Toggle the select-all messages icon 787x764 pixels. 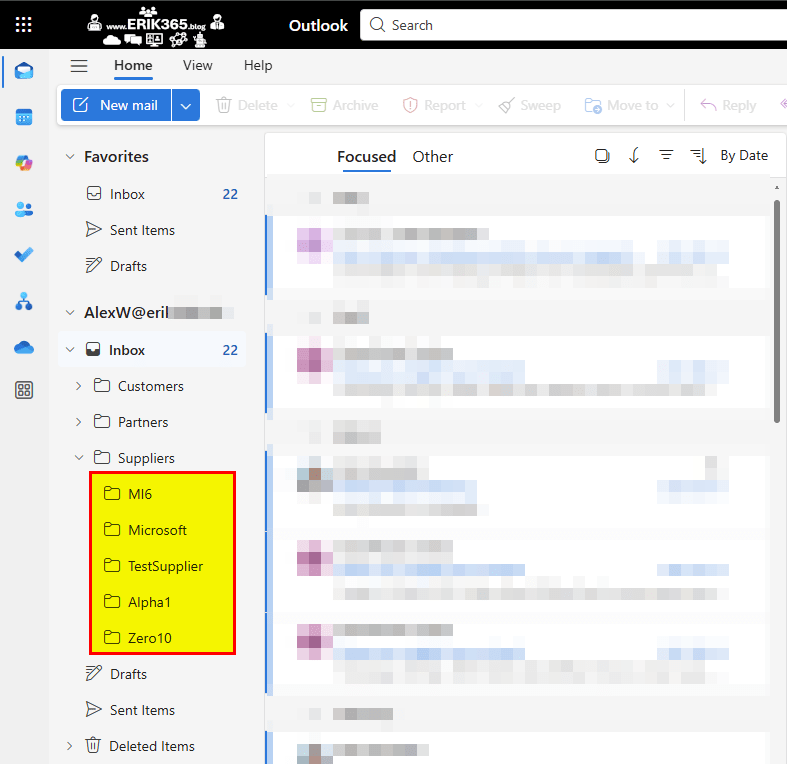click(x=602, y=156)
